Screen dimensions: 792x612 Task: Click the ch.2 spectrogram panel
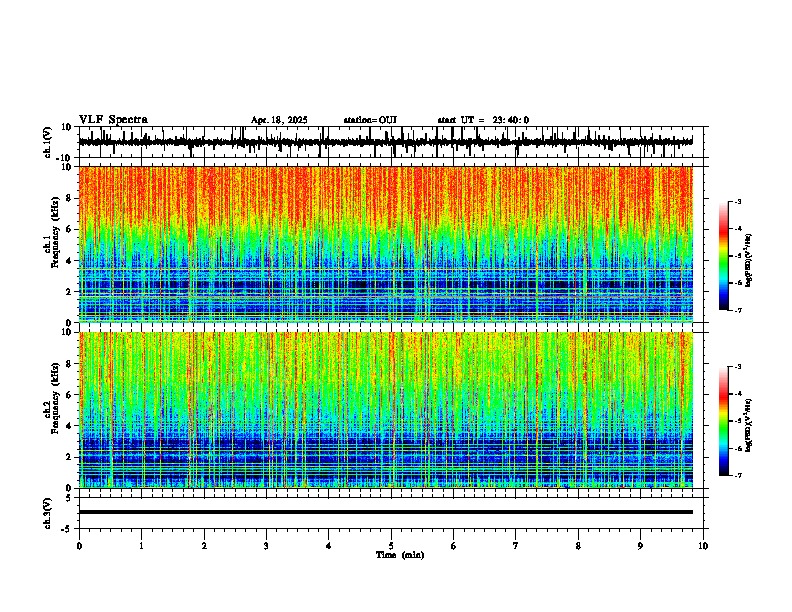[385, 410]
